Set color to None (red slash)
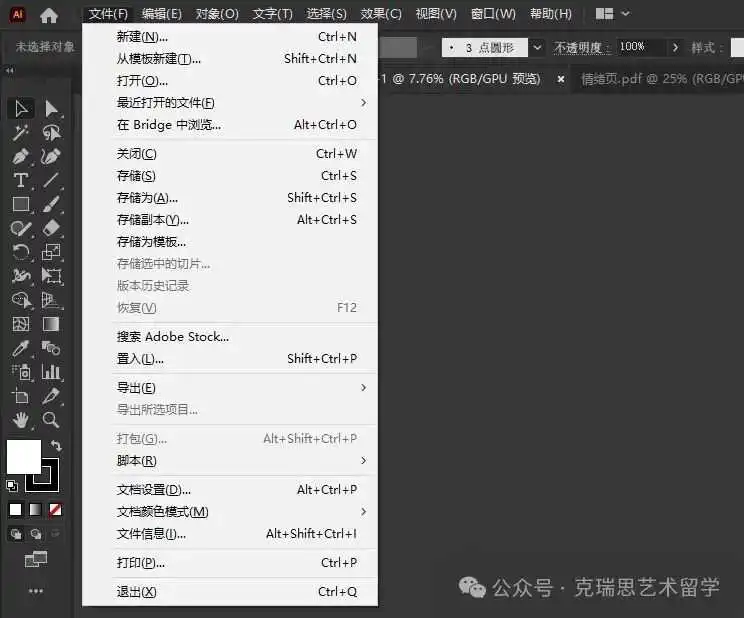 tap(55, 509)
